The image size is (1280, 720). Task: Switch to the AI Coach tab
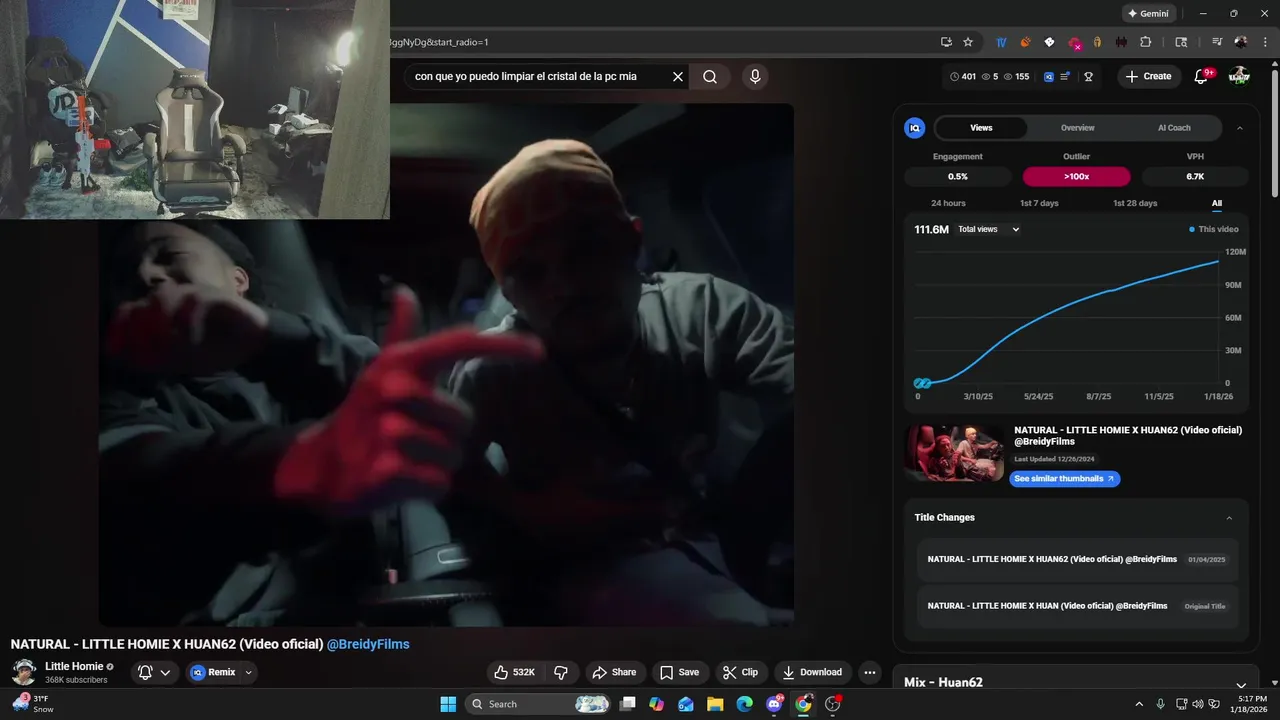(1174, 128)
